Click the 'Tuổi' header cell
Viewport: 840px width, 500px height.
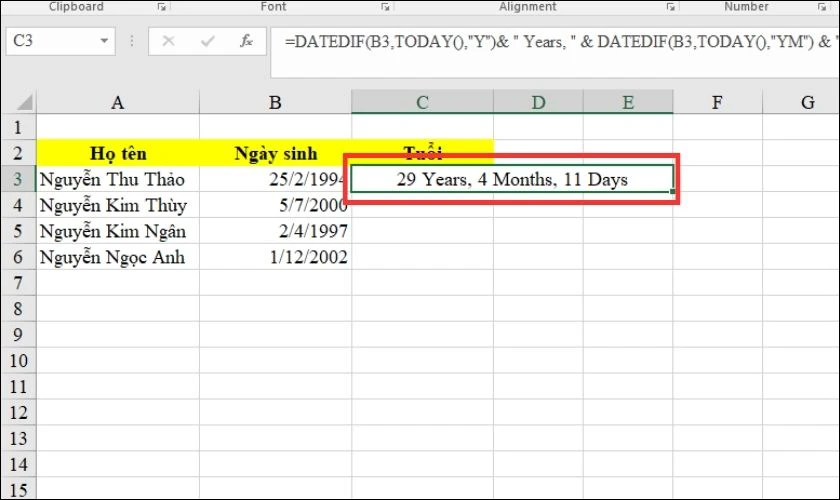point(422,153)
